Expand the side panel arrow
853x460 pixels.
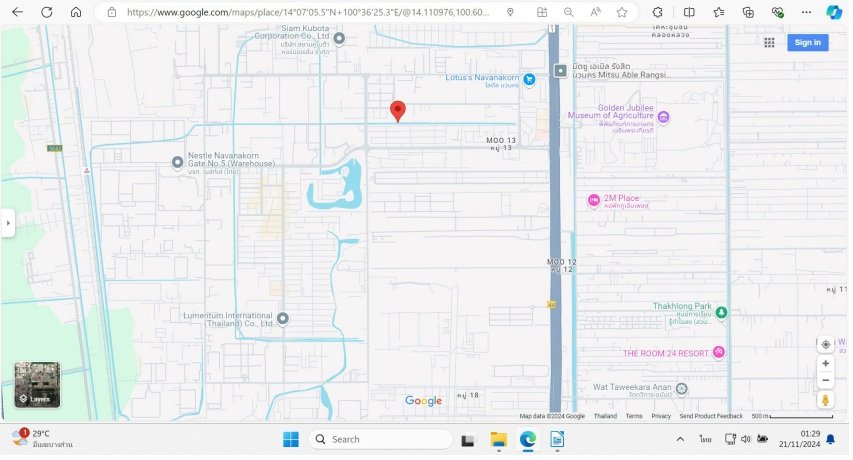tap(8, 223)
